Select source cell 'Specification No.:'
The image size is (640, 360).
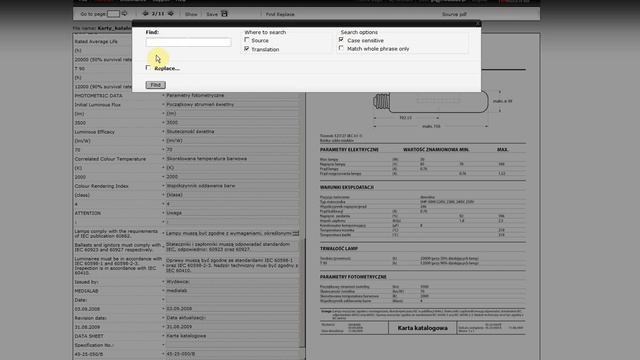point(95,345)
